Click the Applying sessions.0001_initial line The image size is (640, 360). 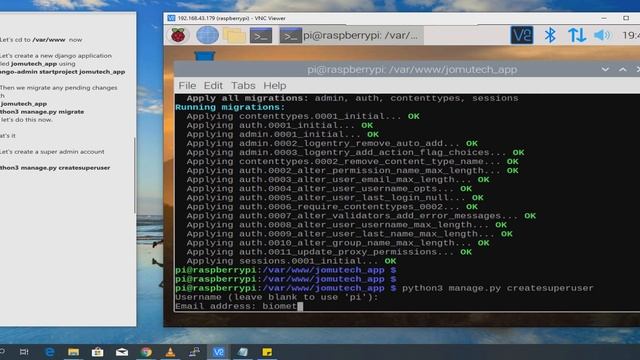291,261
